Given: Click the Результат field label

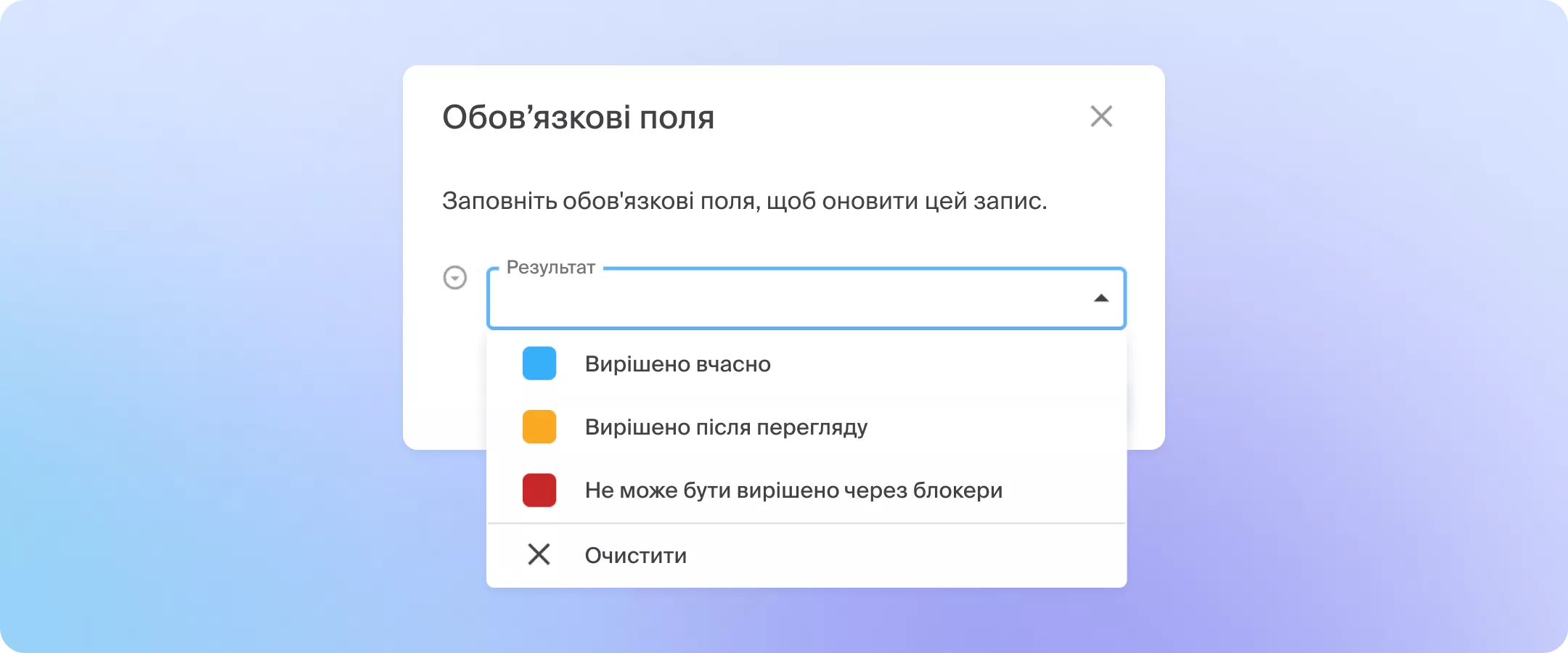Looking at the screenshot, I should pos(550,266).
